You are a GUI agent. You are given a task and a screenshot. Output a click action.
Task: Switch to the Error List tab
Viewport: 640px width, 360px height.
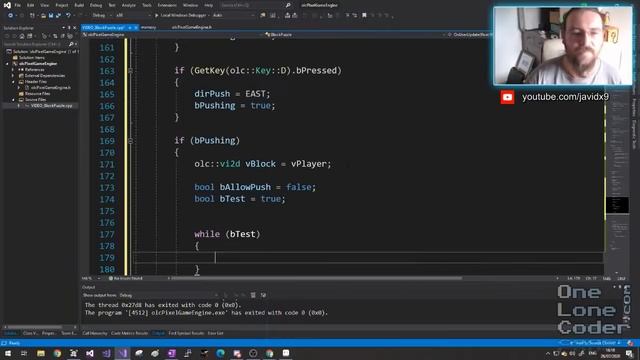coord(216,333)
